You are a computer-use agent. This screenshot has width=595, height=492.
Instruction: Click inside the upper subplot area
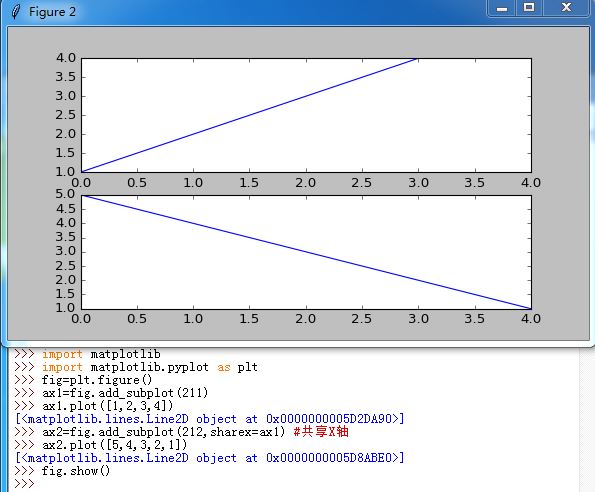pos(306,115)
